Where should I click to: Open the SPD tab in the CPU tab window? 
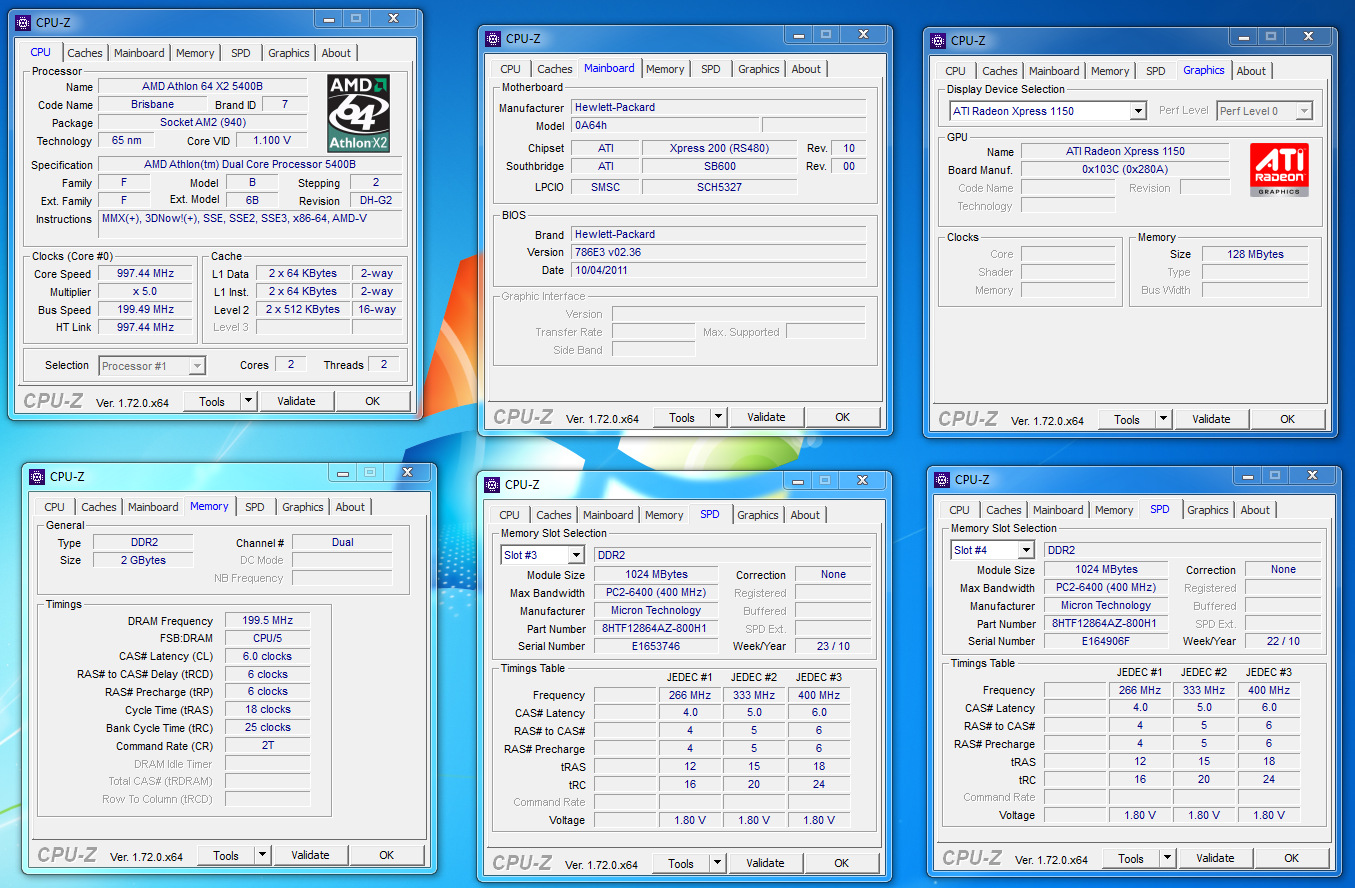point(241,53)
